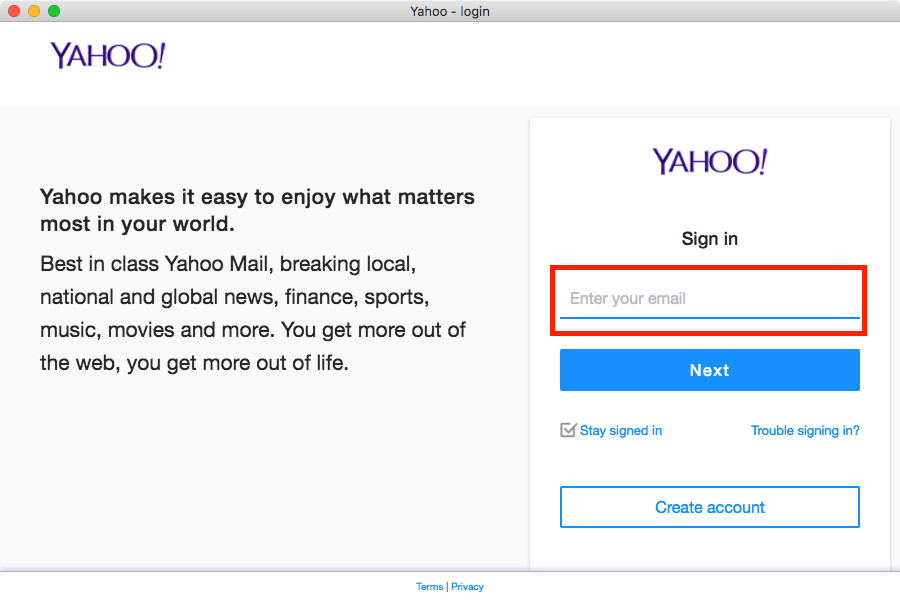Focus the Enter your email field
Viewport: 900px width, 600px height.
point(709,299)
